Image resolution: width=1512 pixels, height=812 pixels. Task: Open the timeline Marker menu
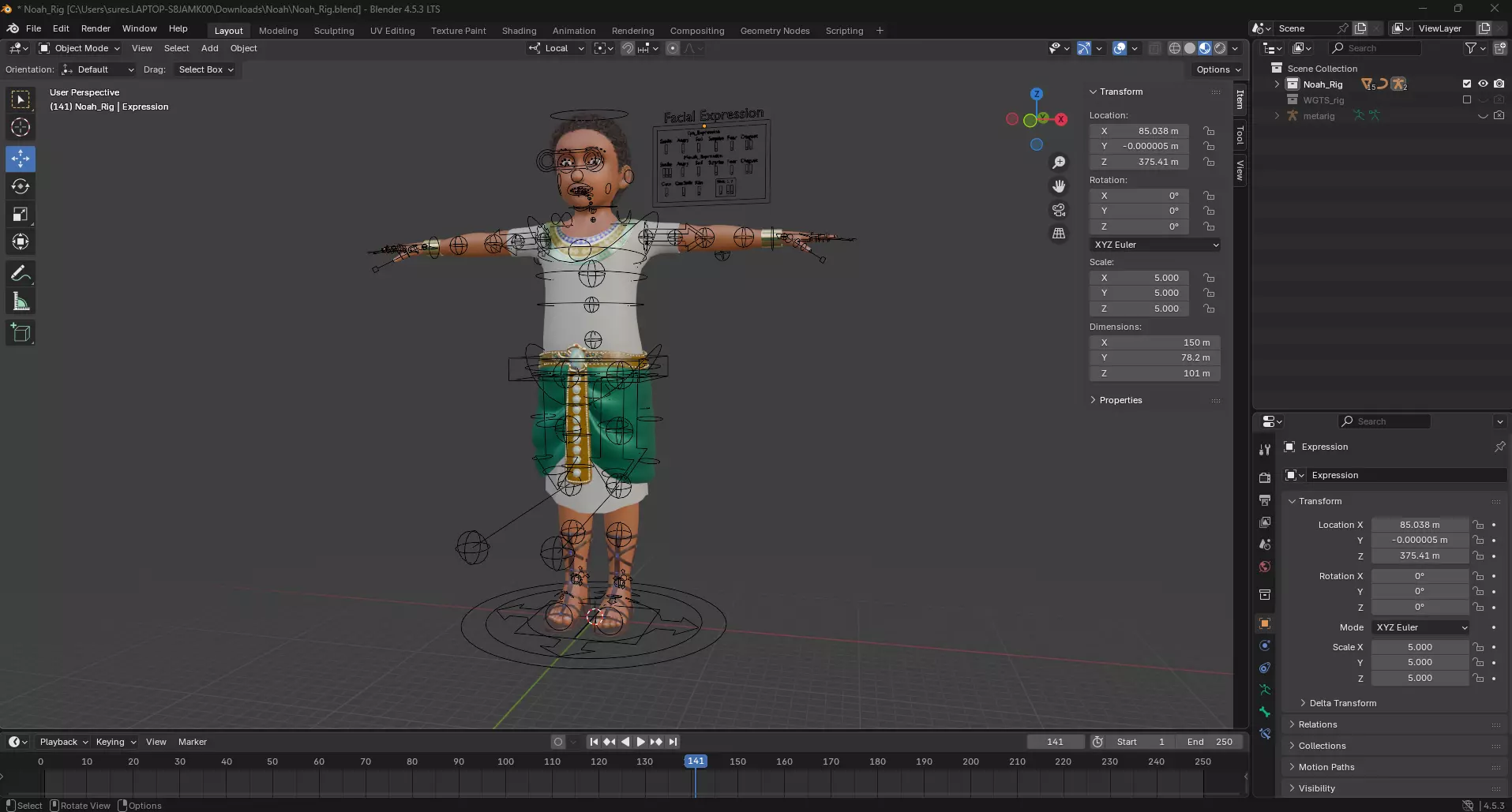[192, 742]
